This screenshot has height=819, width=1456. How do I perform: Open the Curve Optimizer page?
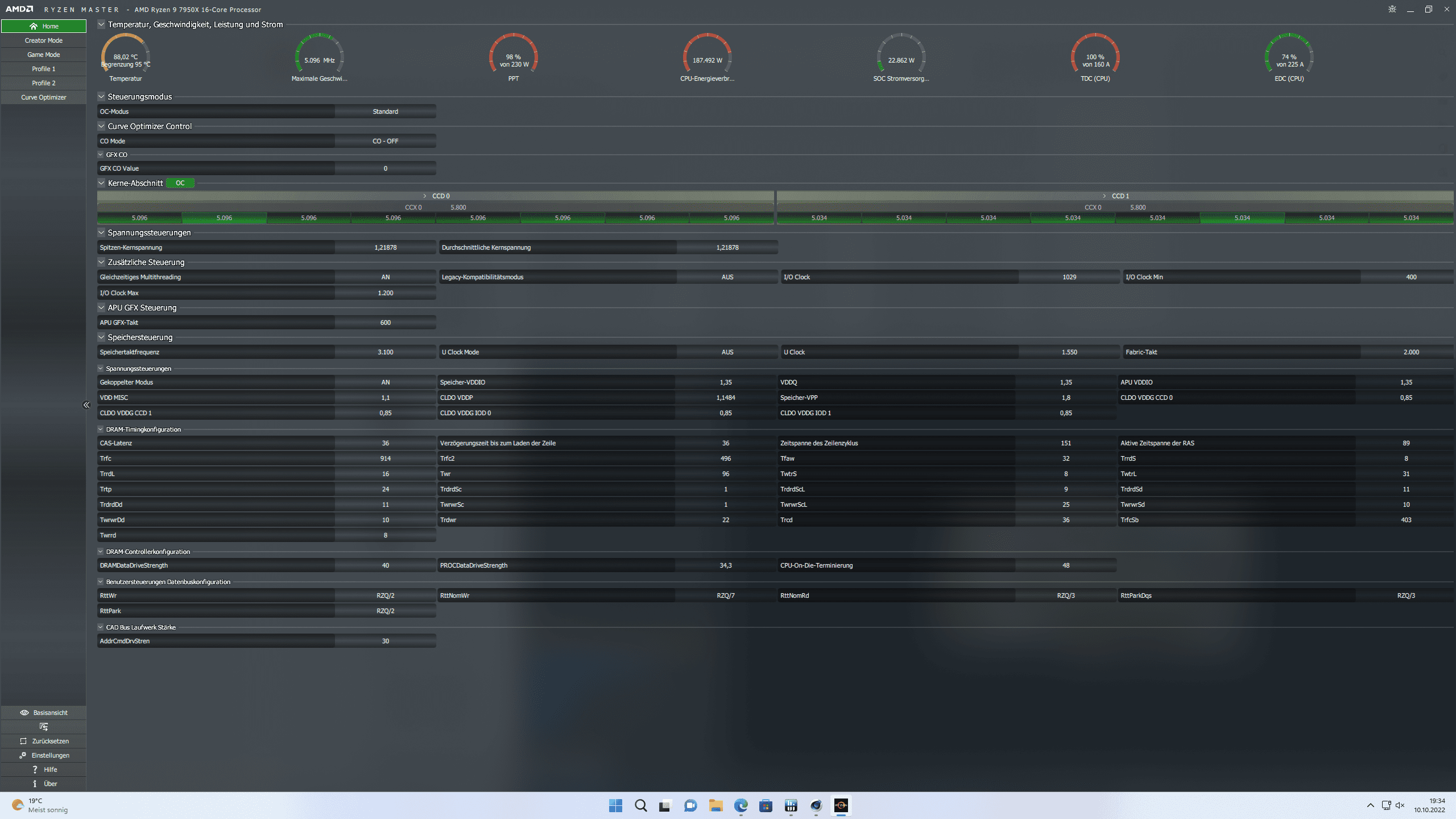click(x=44, y=97)
